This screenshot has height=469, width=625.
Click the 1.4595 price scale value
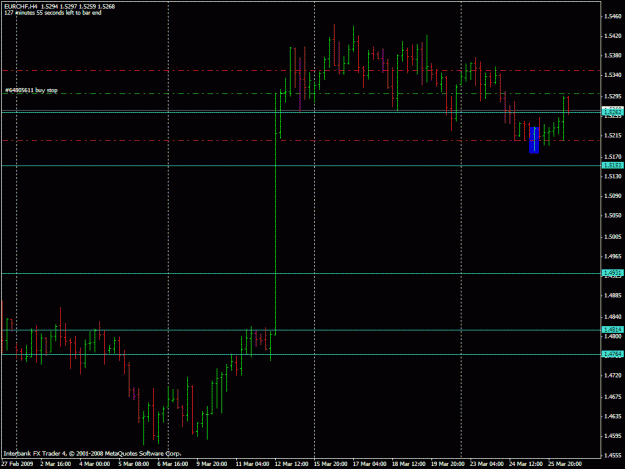coord(613,436)
